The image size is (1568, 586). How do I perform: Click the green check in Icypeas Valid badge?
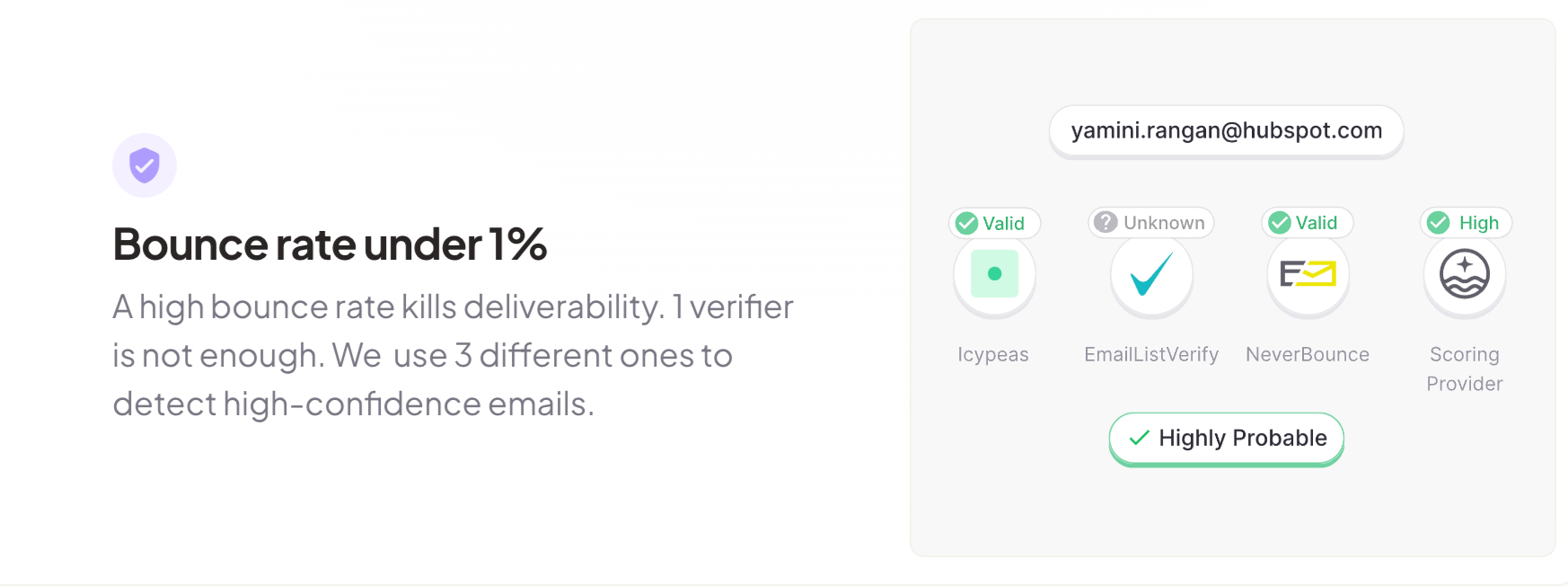[x=967, y=223]
